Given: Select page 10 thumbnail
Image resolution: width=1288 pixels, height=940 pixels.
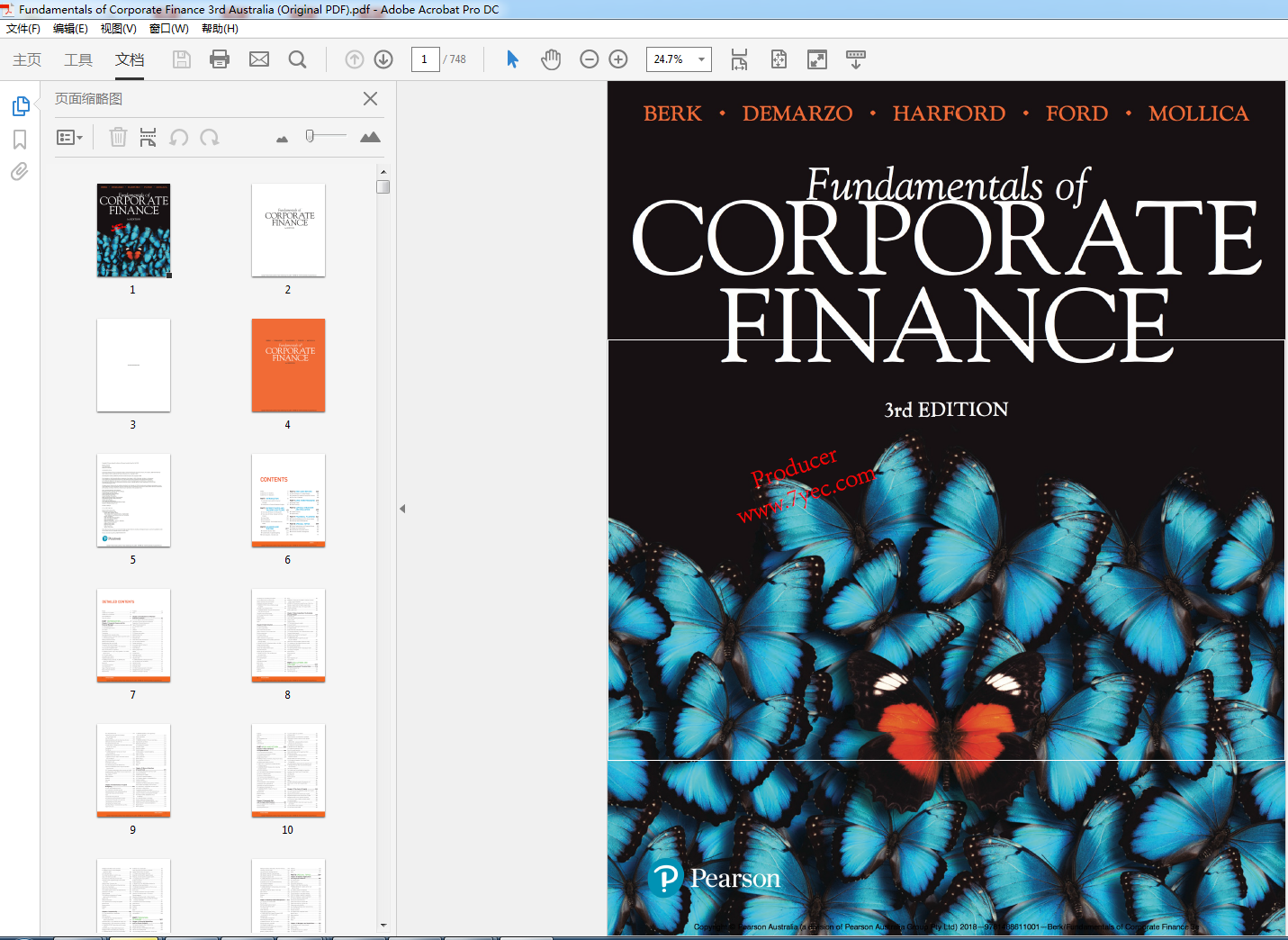Looking at the screenshot, I should pyautogui.click(x=288, y=771).
